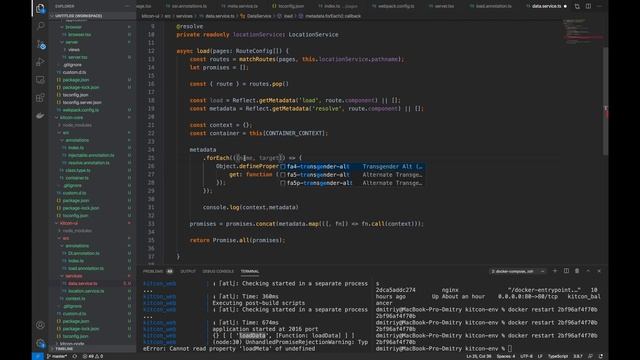Switch to the server.tsx editor tab

tap(442, 7)
